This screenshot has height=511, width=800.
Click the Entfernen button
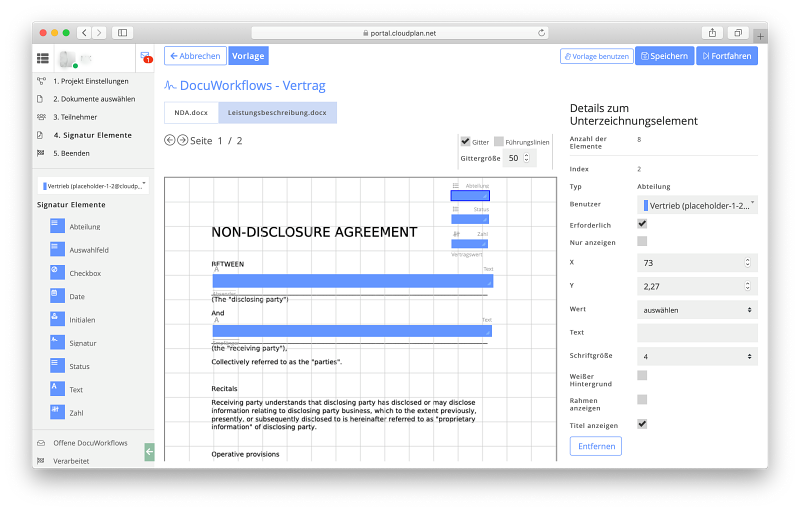[x=596, y=446]
